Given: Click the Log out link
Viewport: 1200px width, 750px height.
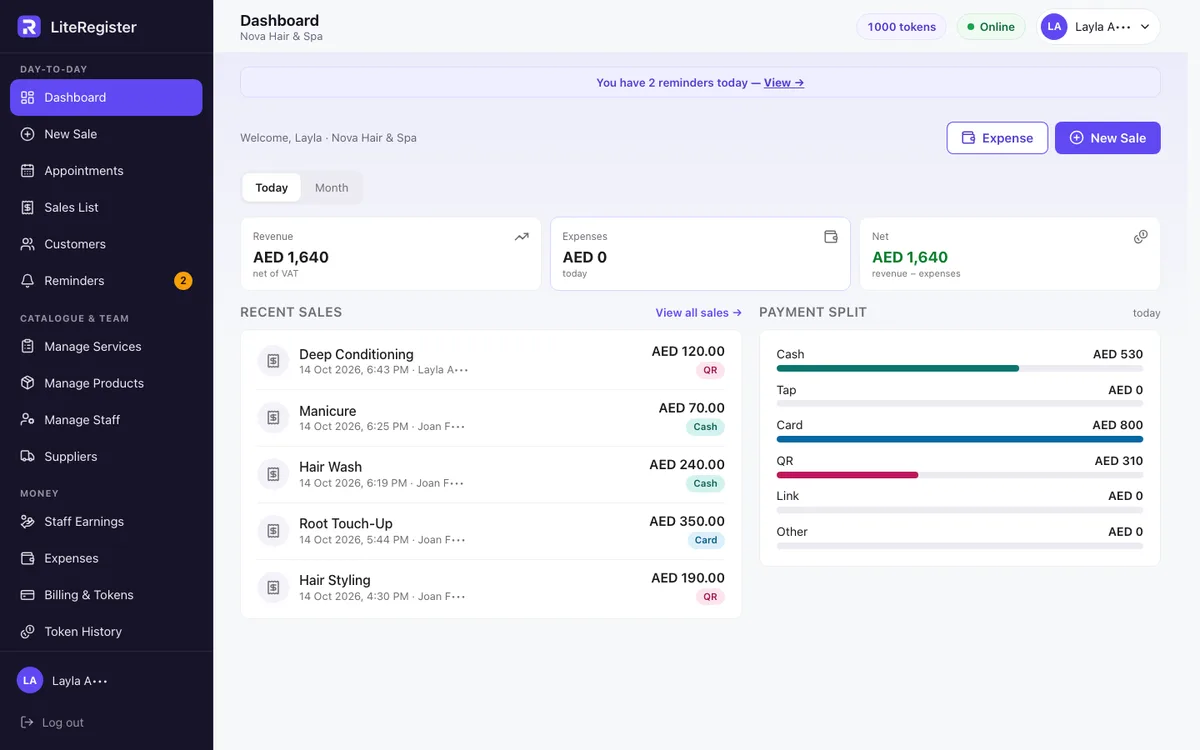Looking at the screenshot, I should (52, 722).
